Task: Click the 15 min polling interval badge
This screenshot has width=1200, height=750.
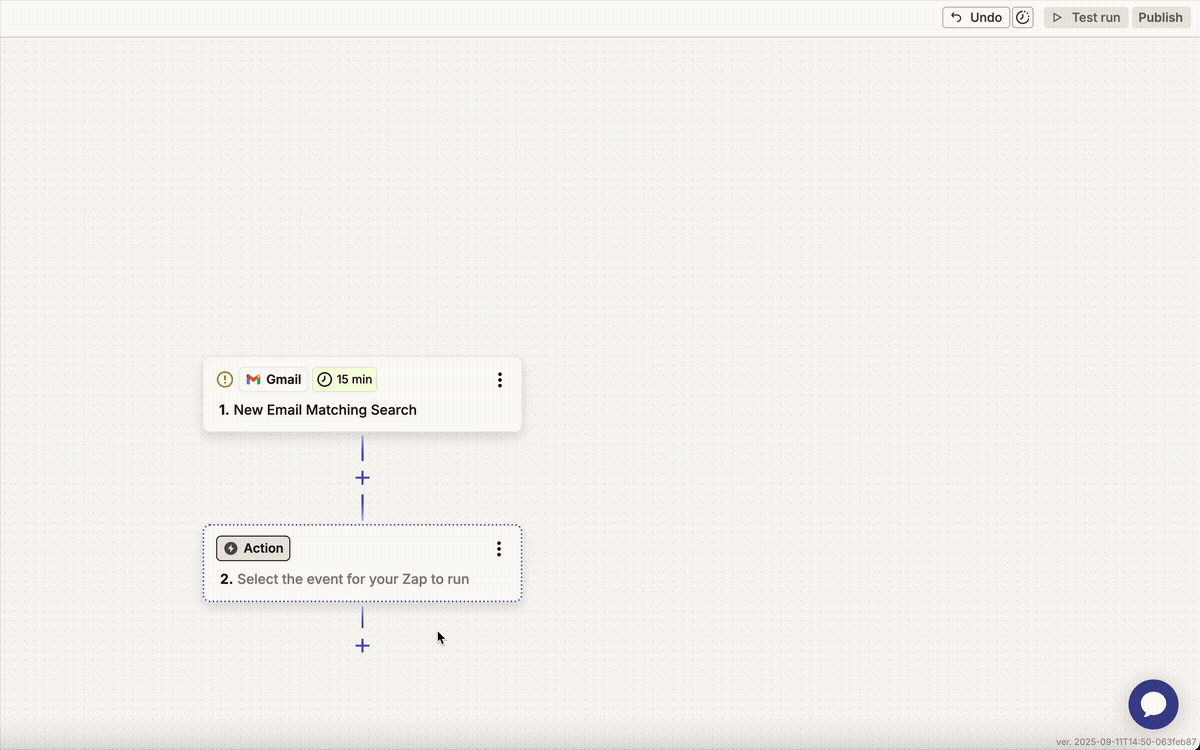Action: [345, 379]
